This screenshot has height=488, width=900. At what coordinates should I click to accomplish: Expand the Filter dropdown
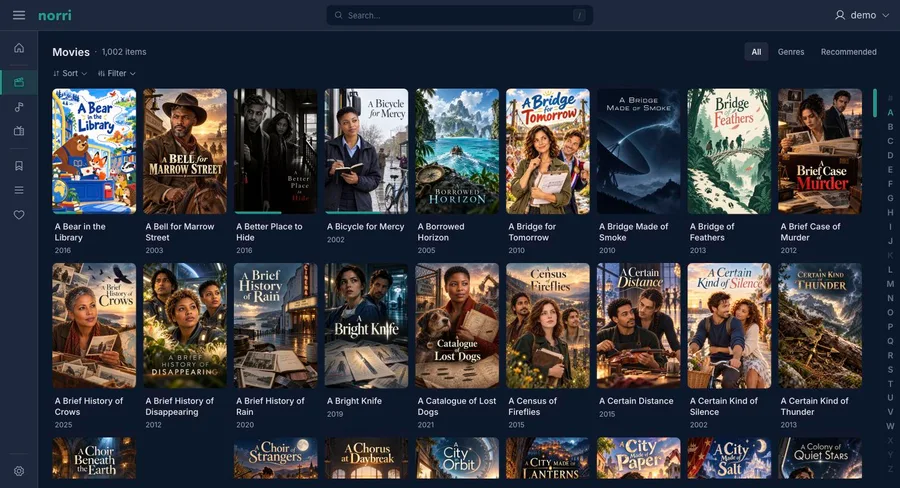tap(117, 73)
